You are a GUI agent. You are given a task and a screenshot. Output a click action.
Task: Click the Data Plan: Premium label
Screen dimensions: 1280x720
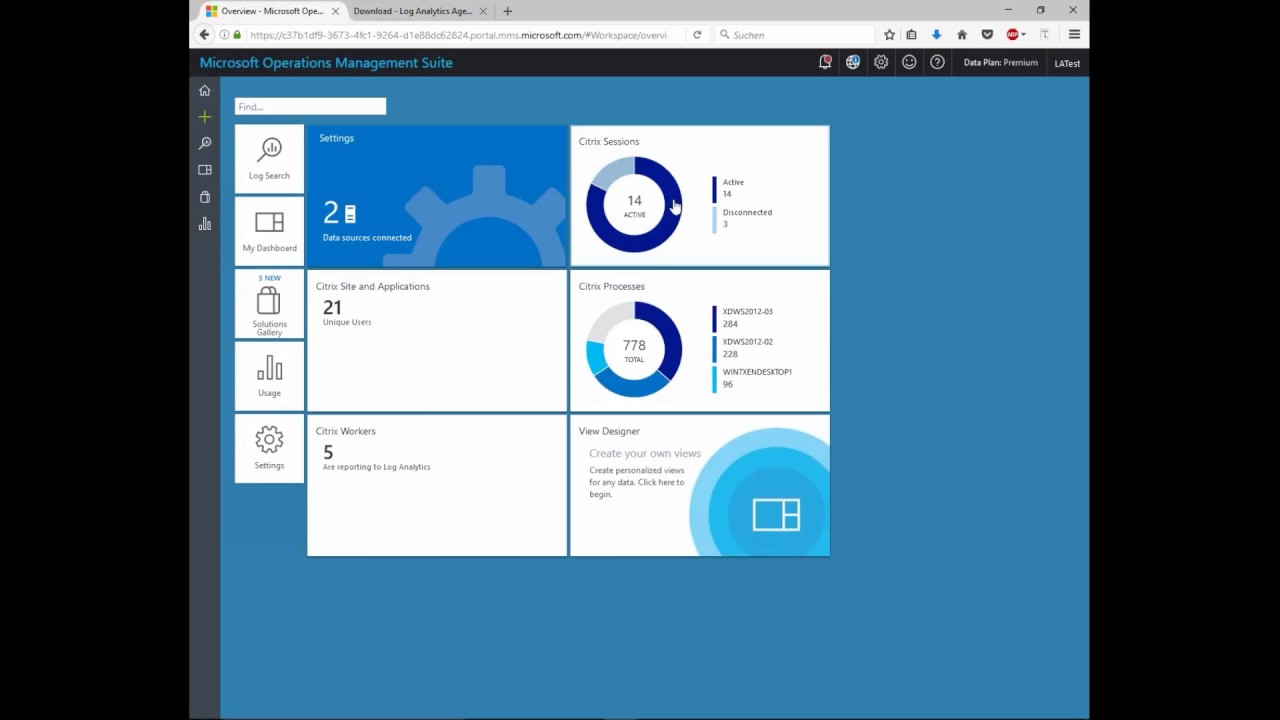point(1000,62)
